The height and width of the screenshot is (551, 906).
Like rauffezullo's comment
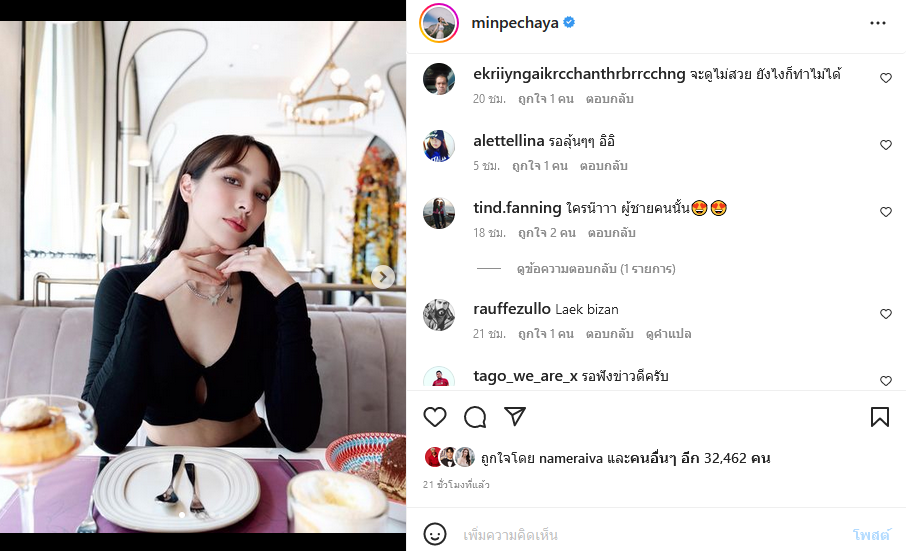click(x=886, y=314)
